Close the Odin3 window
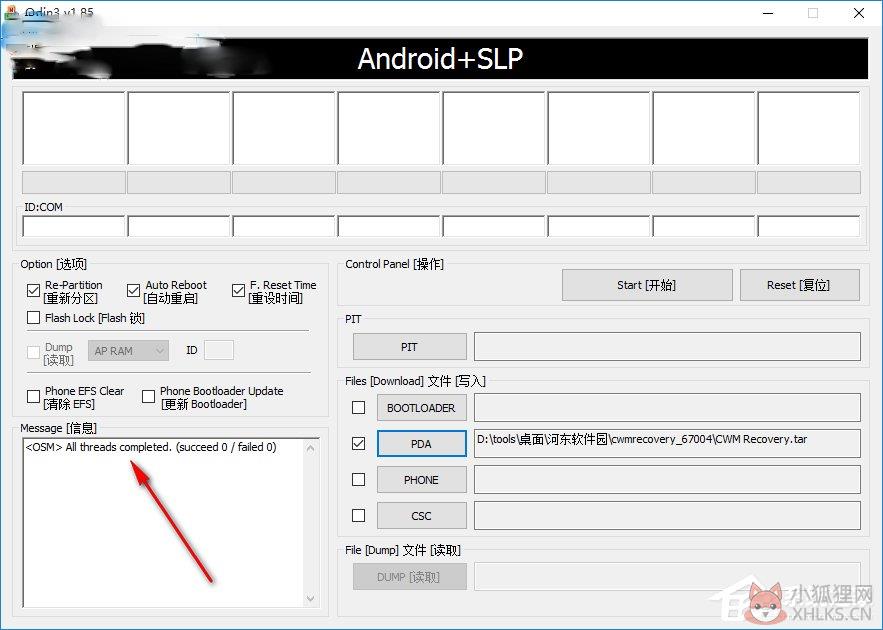This screenshot has height=630, width=883. tap(859, 12)
